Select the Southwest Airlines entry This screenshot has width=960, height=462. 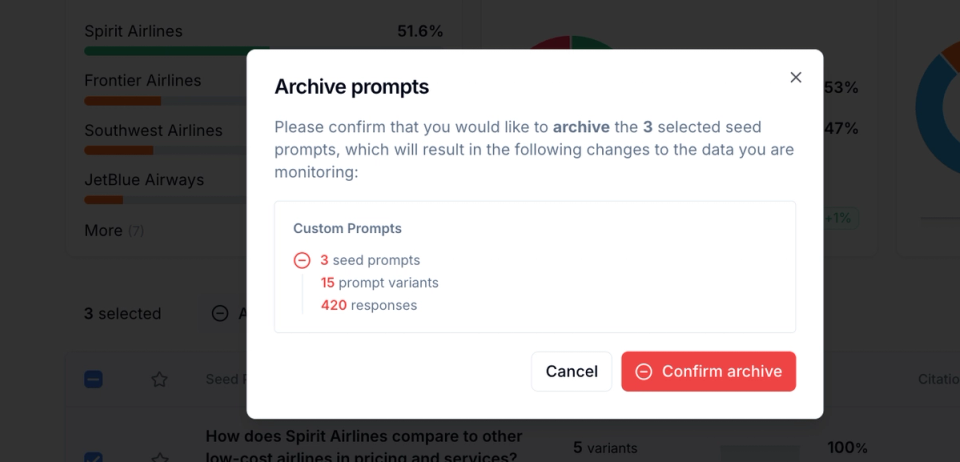pyautogui.click(x=154, y=130)
